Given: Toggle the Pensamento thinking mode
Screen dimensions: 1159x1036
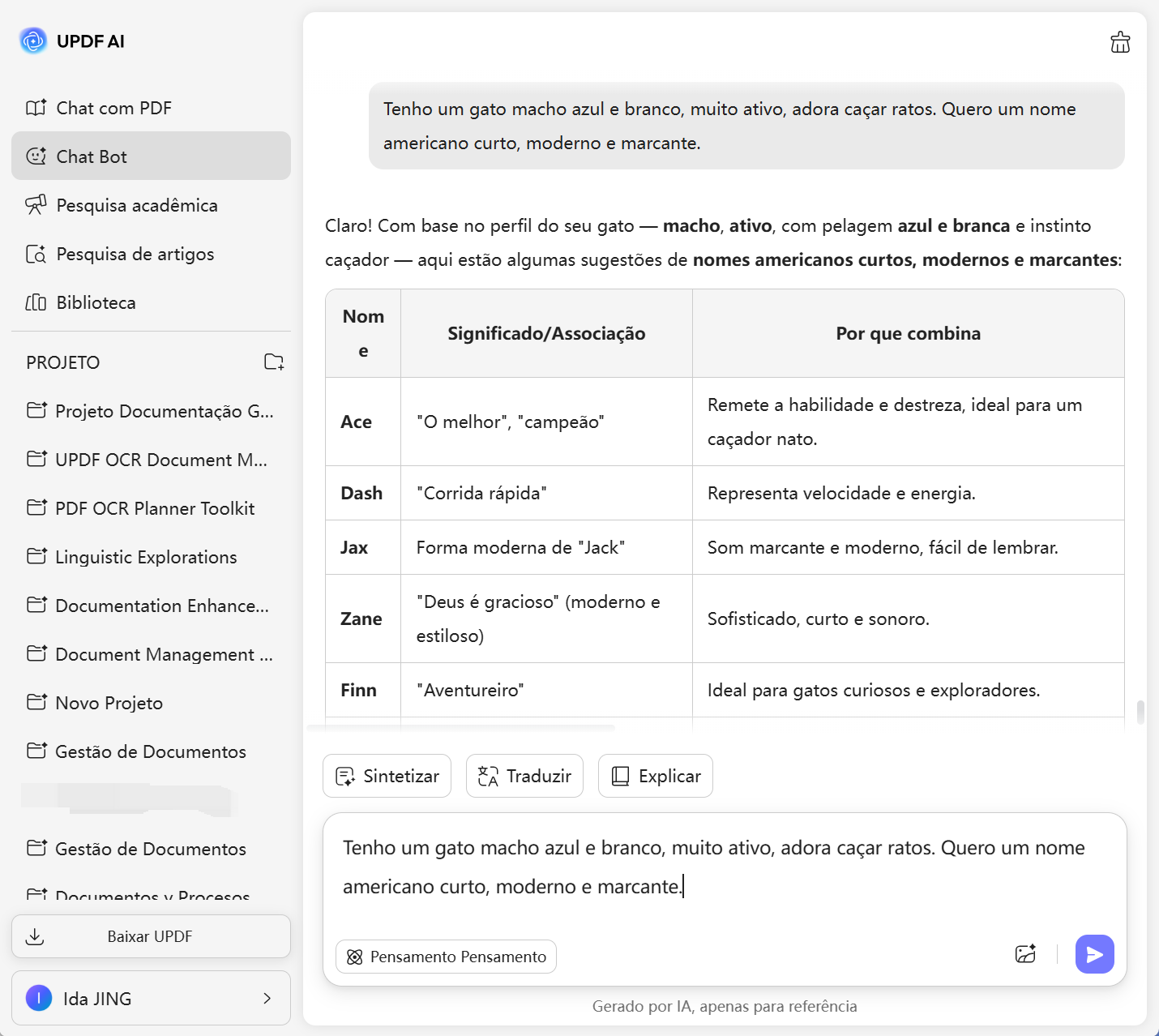Looking at the screenshot, I should 446,957.
